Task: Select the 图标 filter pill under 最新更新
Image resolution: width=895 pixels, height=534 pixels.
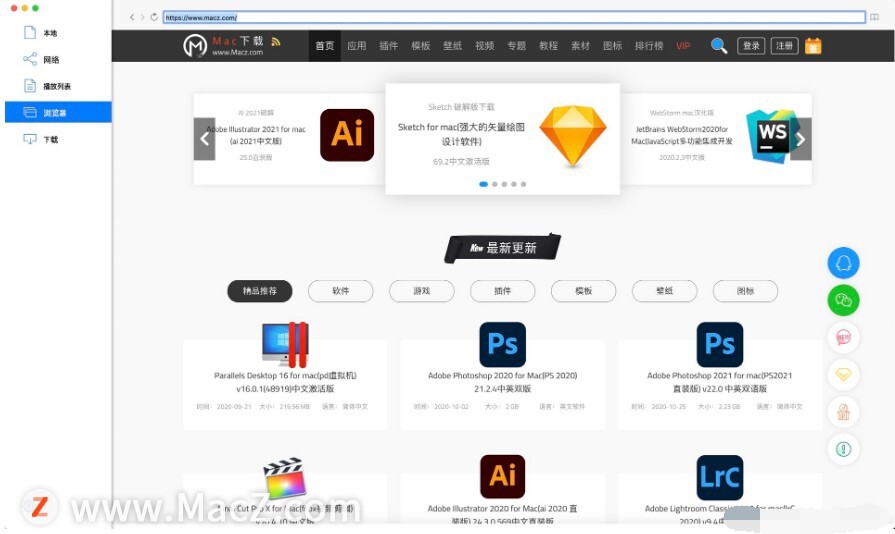Action: coord(745,291)
